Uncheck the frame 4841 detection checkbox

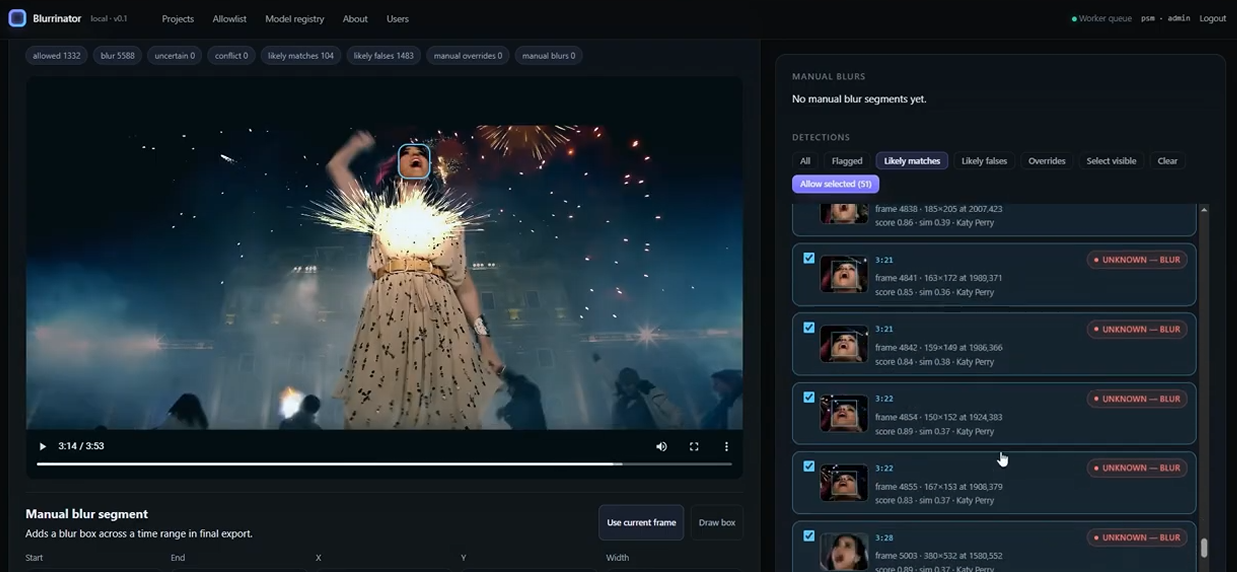pos(809,258)
